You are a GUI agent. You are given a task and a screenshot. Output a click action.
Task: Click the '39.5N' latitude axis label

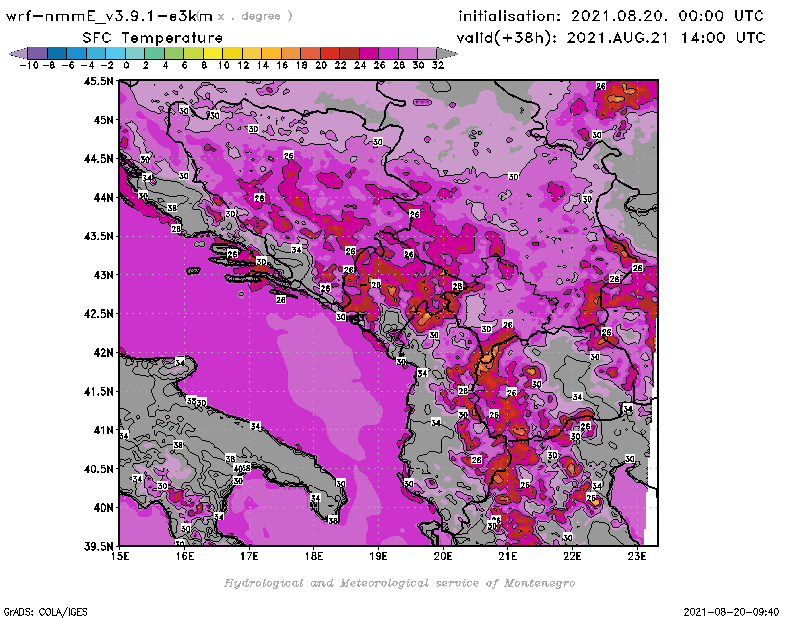coord(98,547)
